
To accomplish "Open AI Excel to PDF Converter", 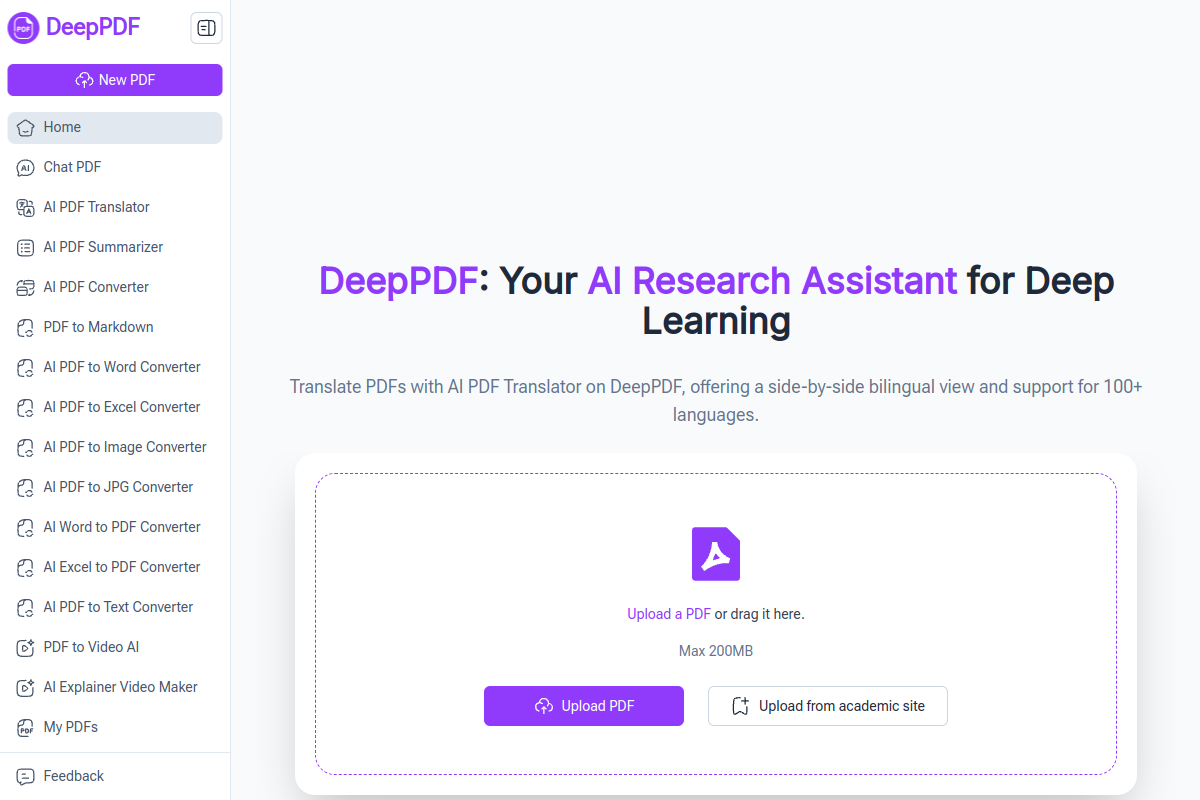I will tap(115, 568).
